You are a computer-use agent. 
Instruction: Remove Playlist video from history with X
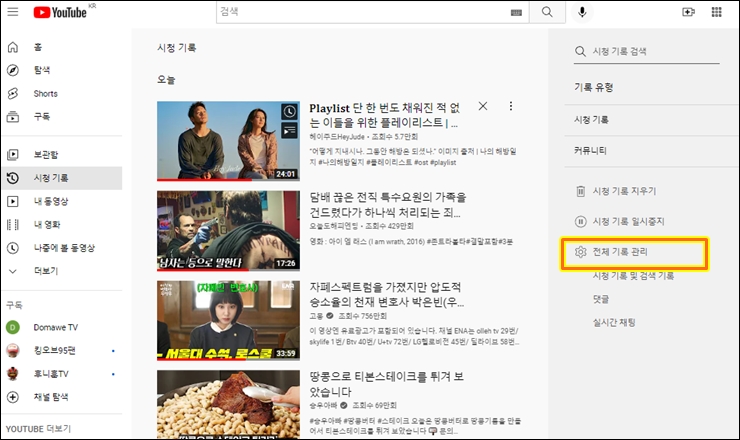(x=483, y=106)
